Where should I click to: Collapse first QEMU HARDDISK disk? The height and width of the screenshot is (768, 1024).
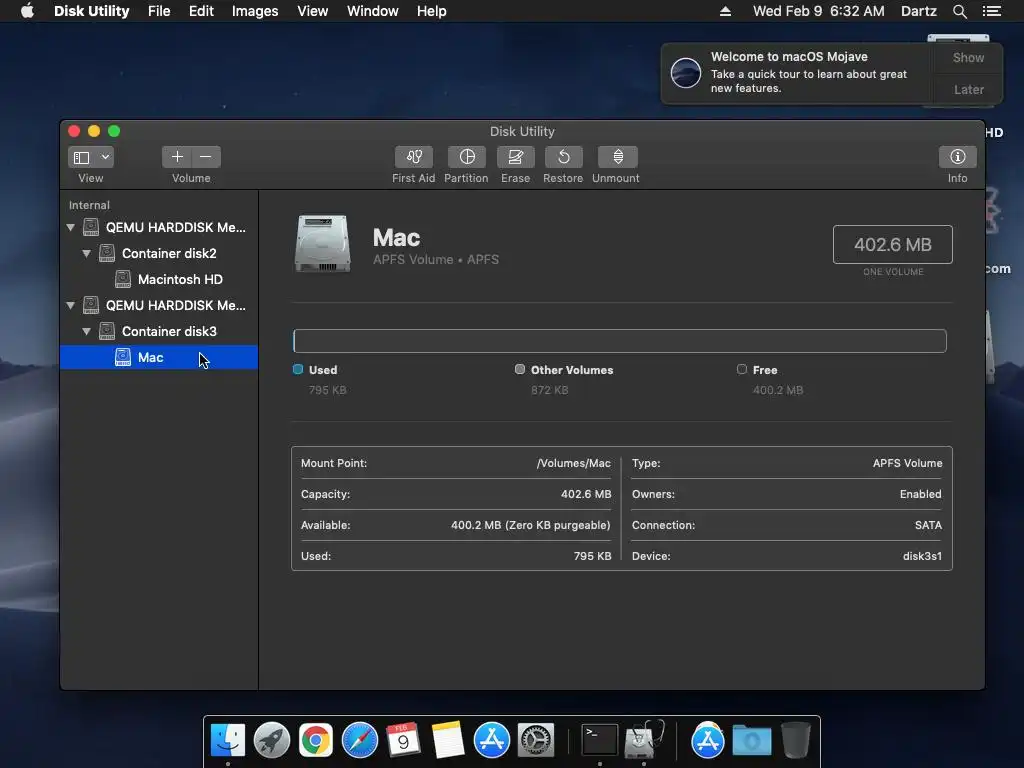coord(71,227)
